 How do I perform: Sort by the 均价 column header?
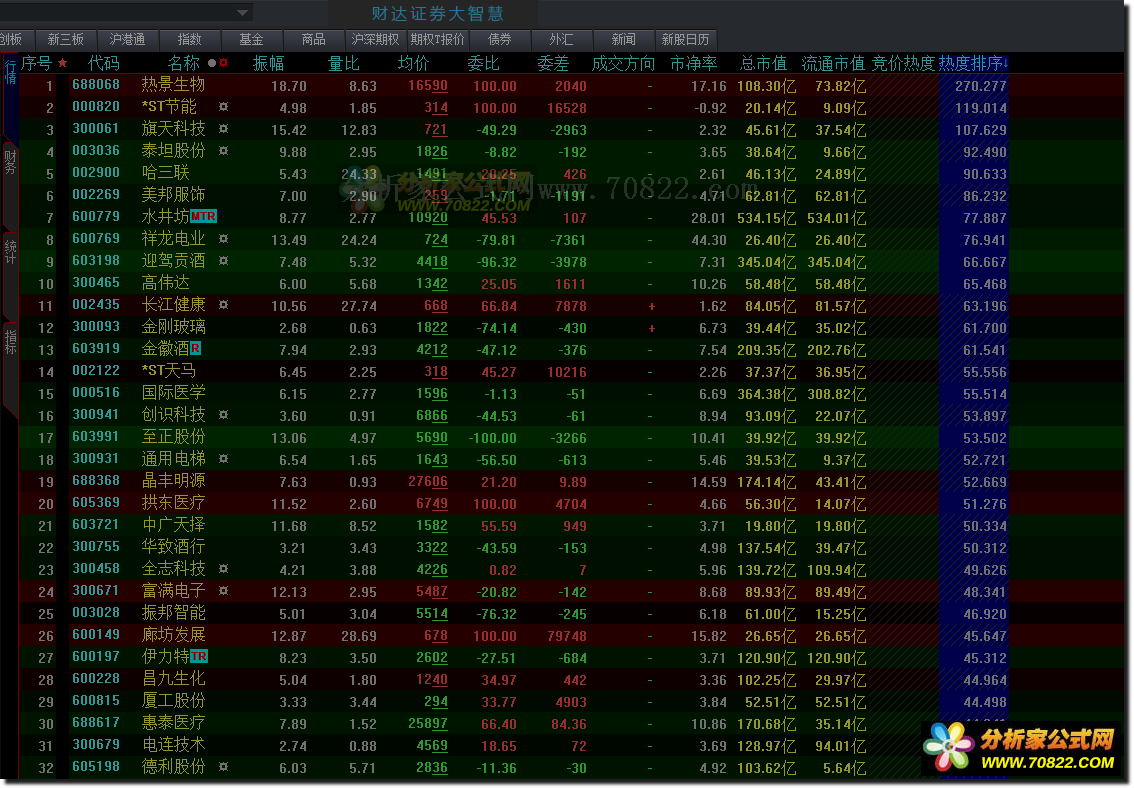[x=414, y=64]
